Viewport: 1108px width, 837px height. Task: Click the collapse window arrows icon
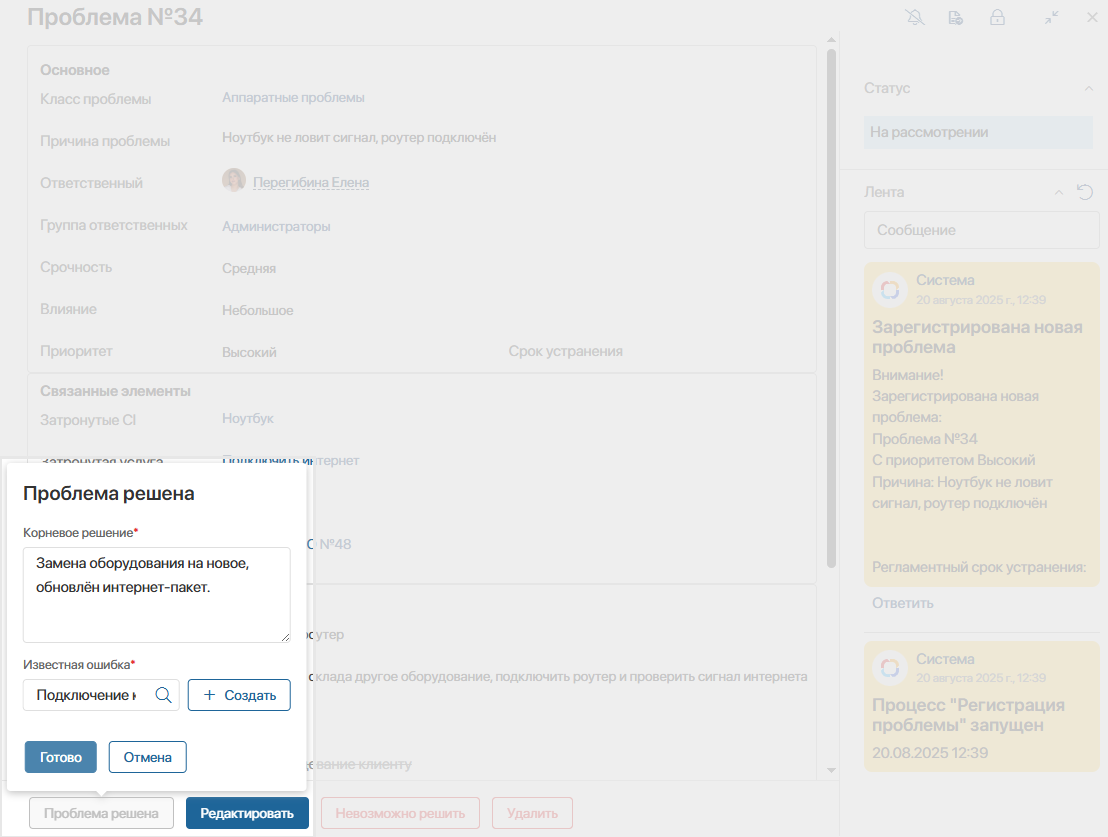coord(1051,18)
